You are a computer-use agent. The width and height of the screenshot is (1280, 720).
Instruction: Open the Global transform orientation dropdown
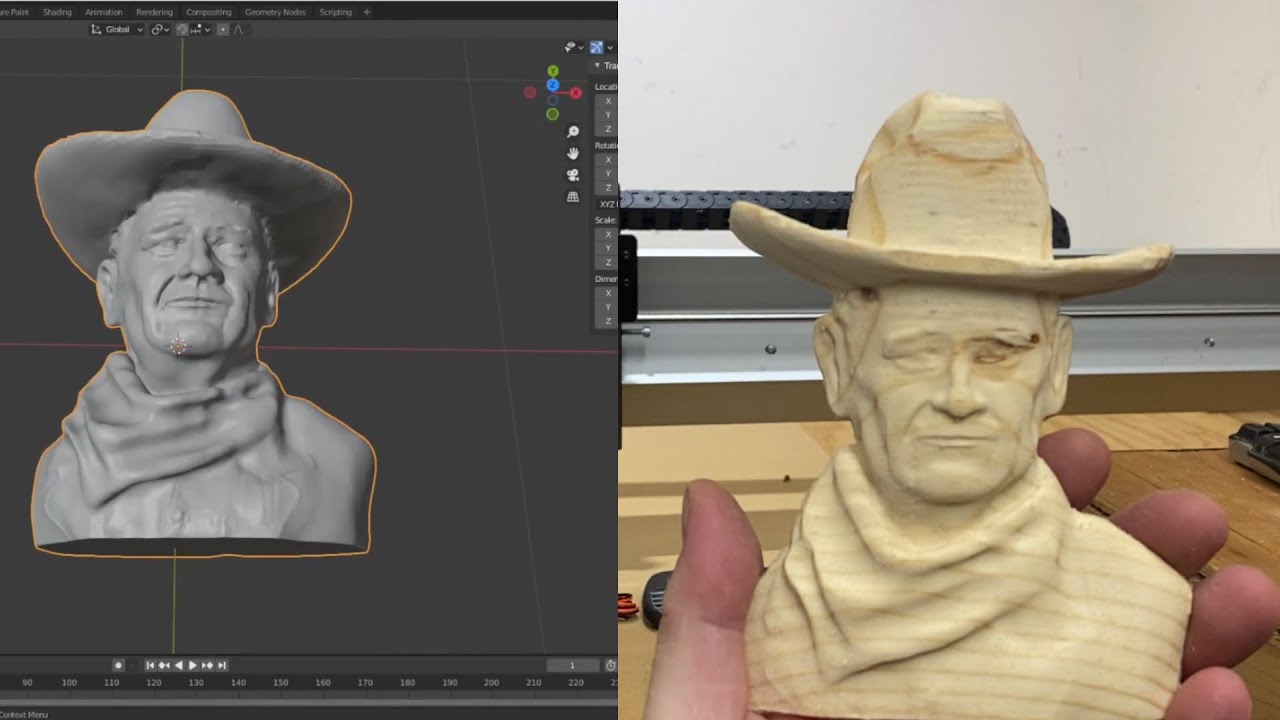point(117,30)
